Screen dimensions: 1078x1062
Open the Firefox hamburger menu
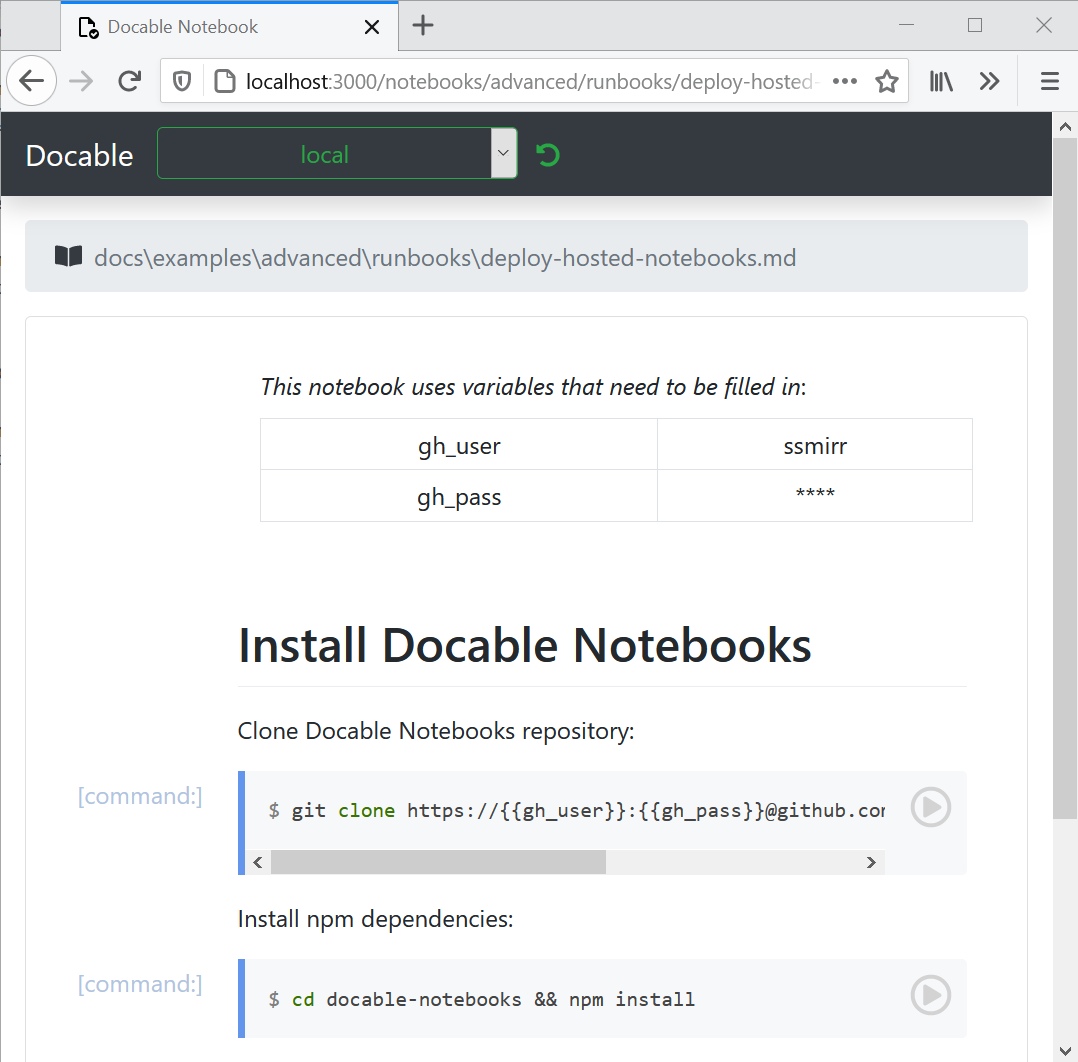coord(1049,81)
